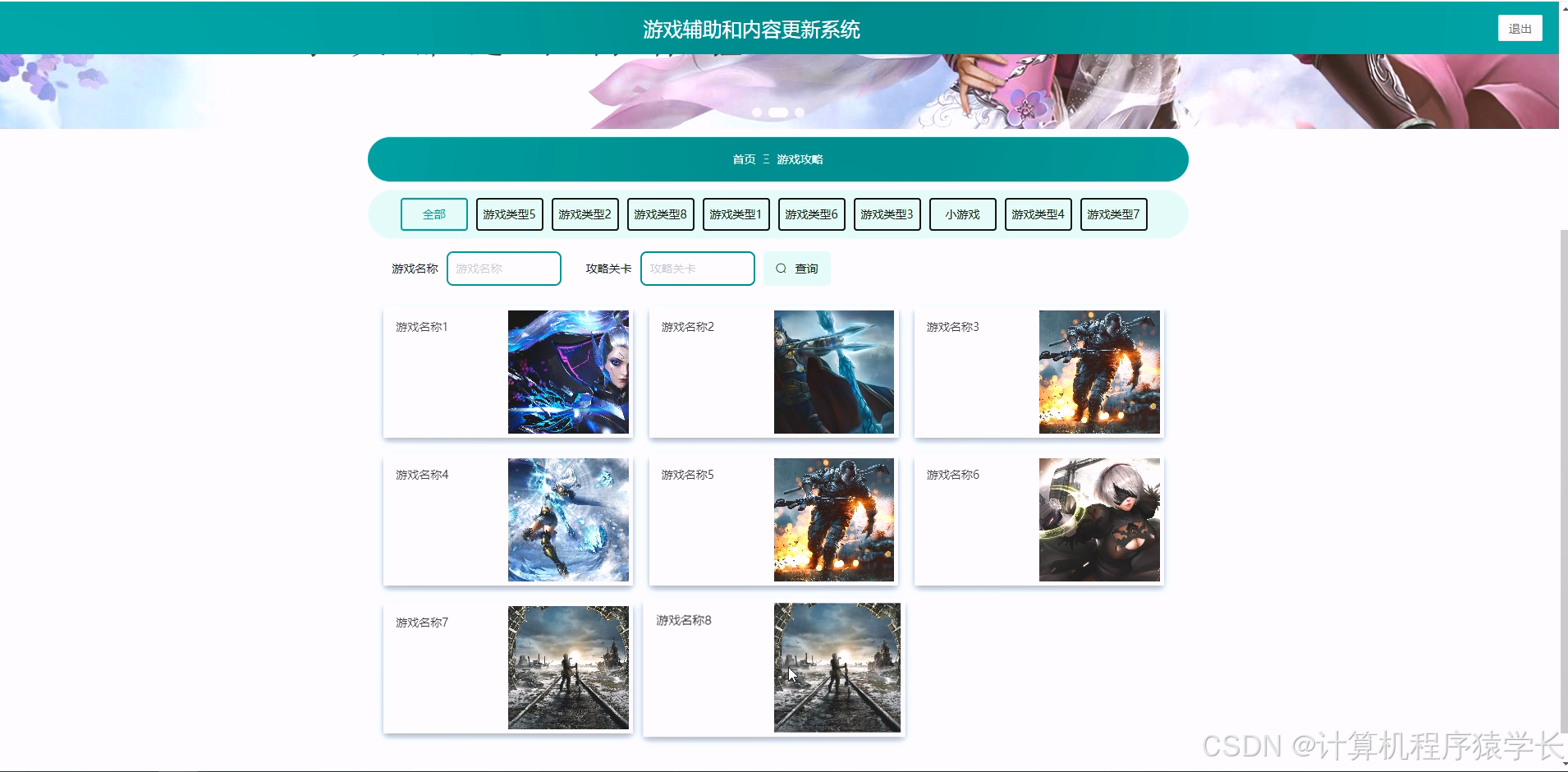Open the 游戏名称1 card thumbnail
Image resolution: width=1568 pixels, height=772 pixels.
pyautogui.click(x=568, y=372)
